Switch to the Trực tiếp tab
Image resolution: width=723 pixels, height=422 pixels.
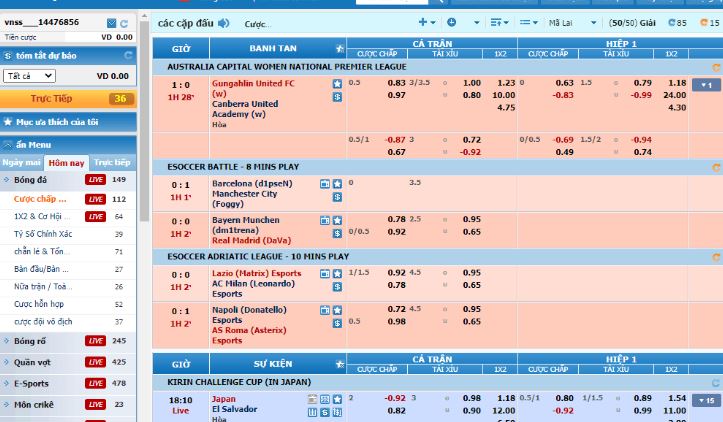click(x=112, y=162)
